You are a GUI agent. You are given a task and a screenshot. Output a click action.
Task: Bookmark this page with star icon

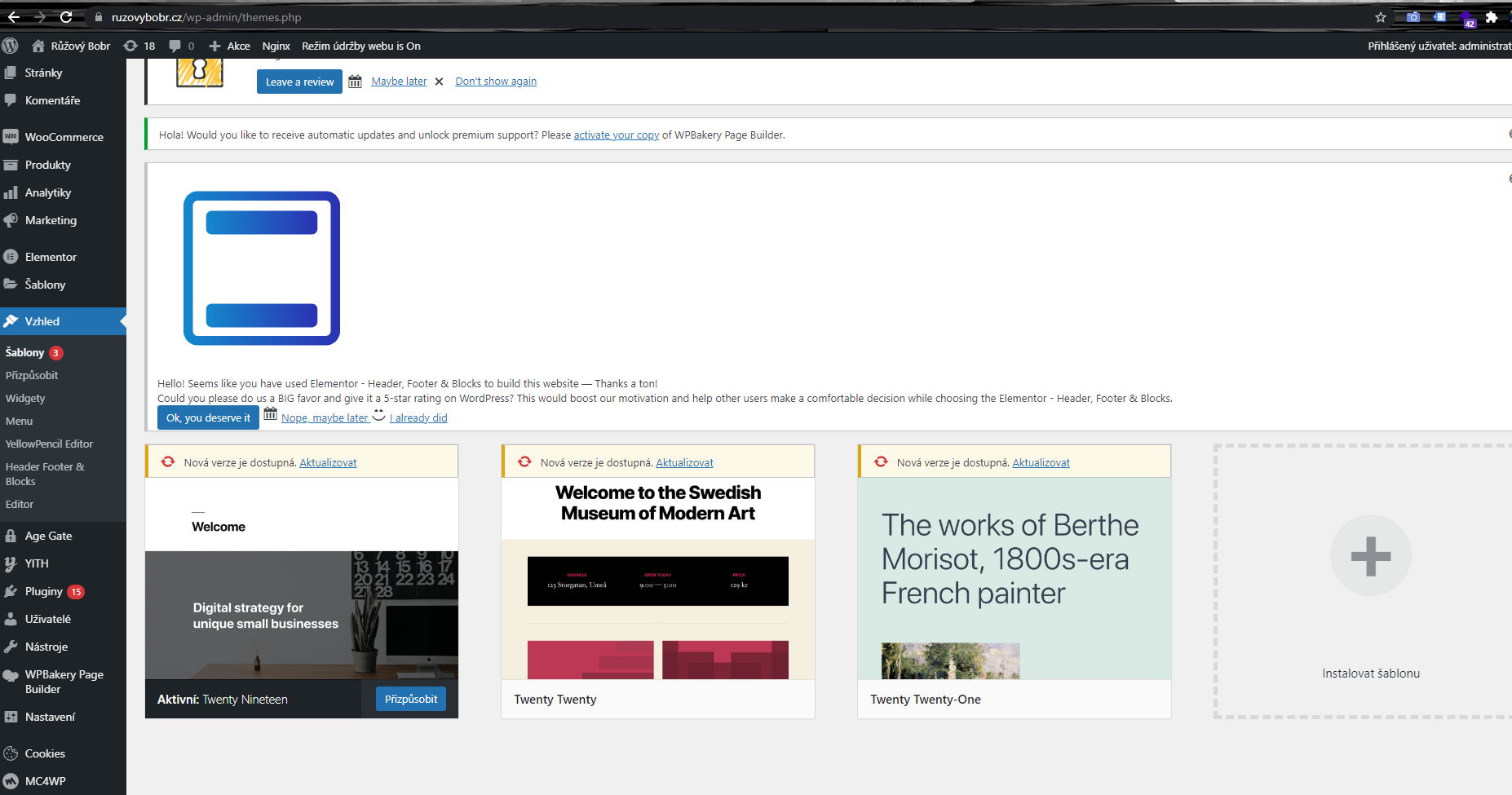(x=1381, y=17)
